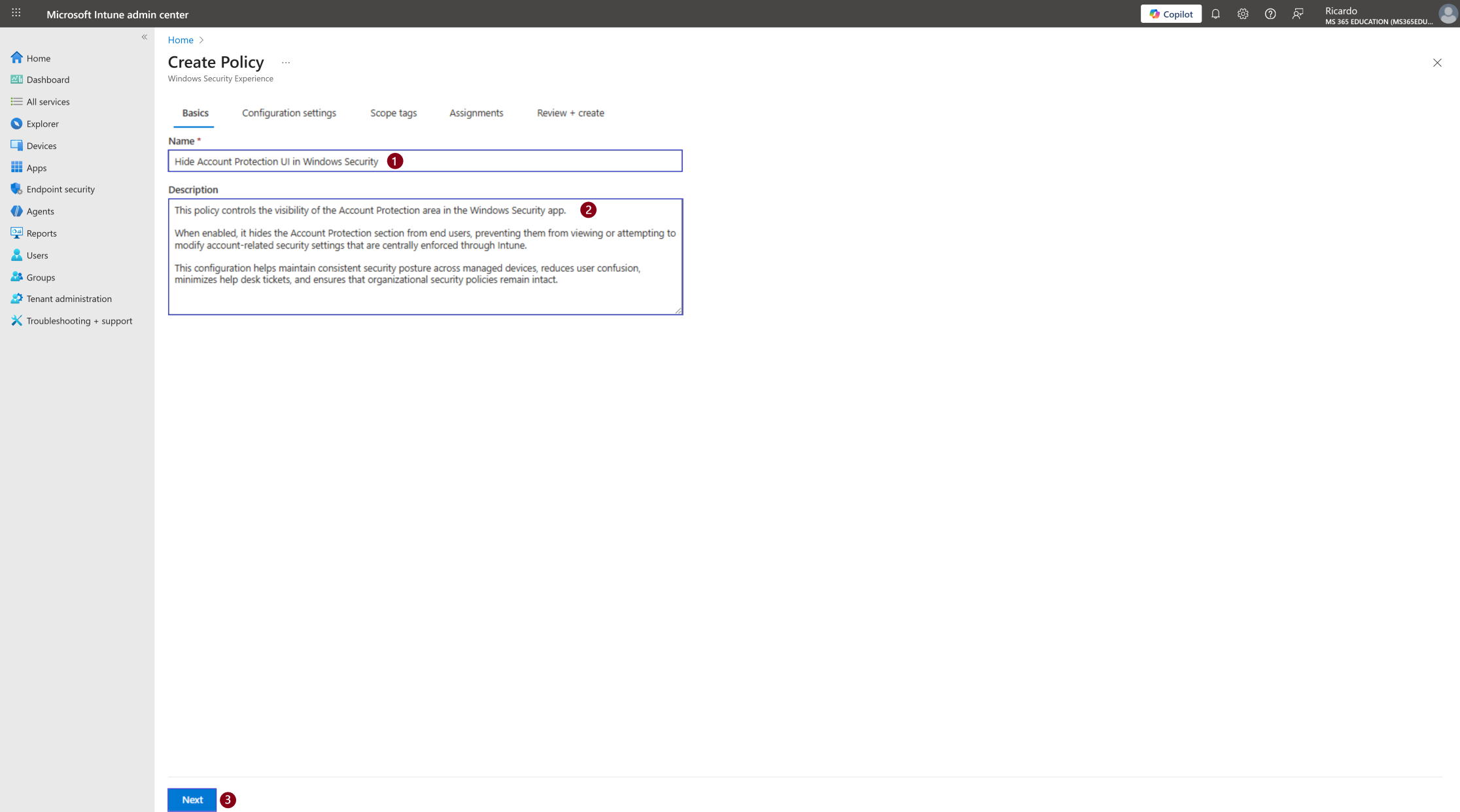Viewport: 1460px width, 812px height.
Task: Click the Next button
Action: (x=192, y=800)
